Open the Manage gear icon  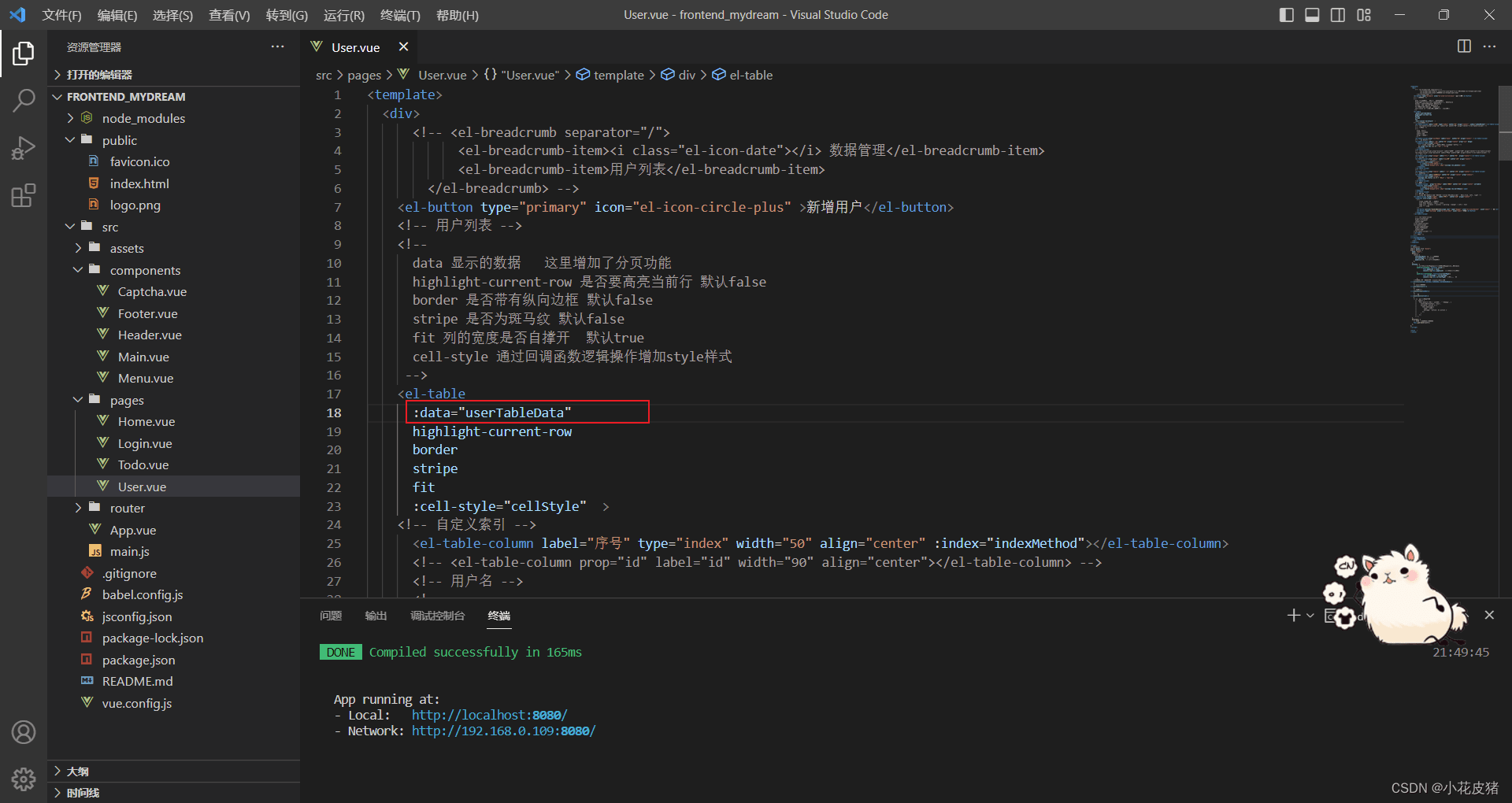point(24,779)
